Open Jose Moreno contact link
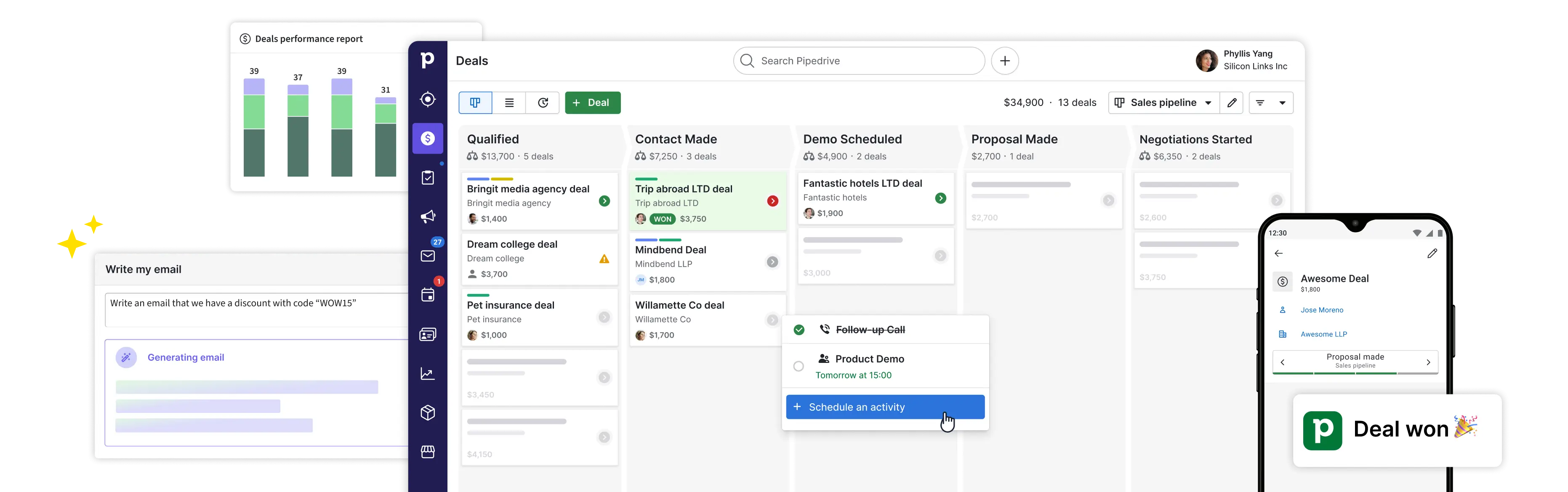Screen dimensions: 1568x492 pos(1321,310)
